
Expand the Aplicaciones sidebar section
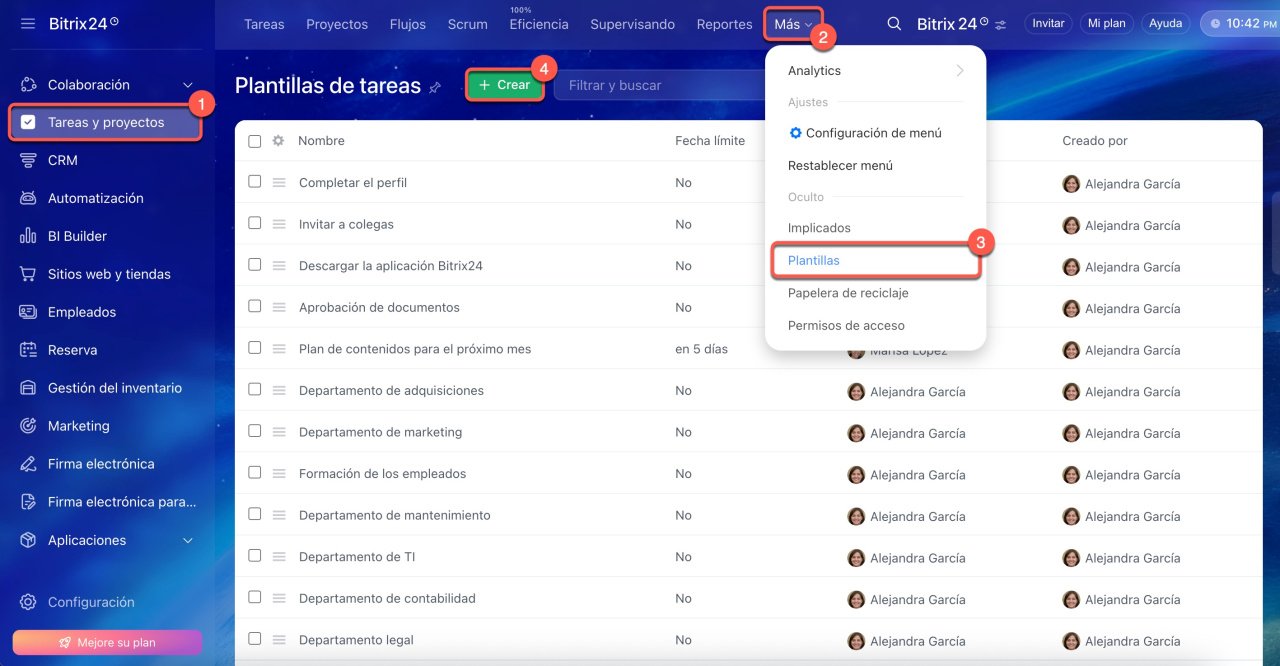tap(187, 540)
